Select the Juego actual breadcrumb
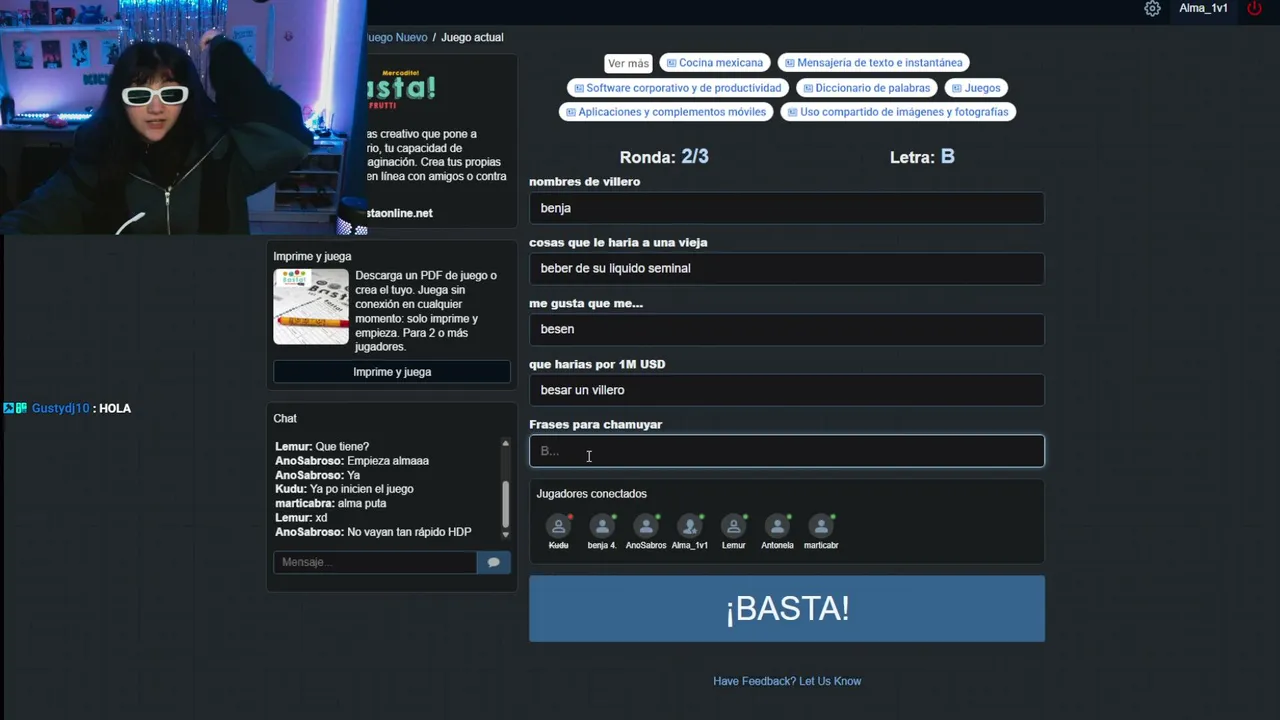Screen dimensions: 1280x720 472,37
